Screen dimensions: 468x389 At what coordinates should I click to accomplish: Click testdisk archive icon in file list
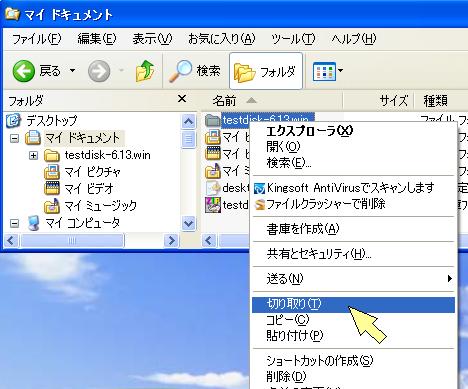coord(212,205)
